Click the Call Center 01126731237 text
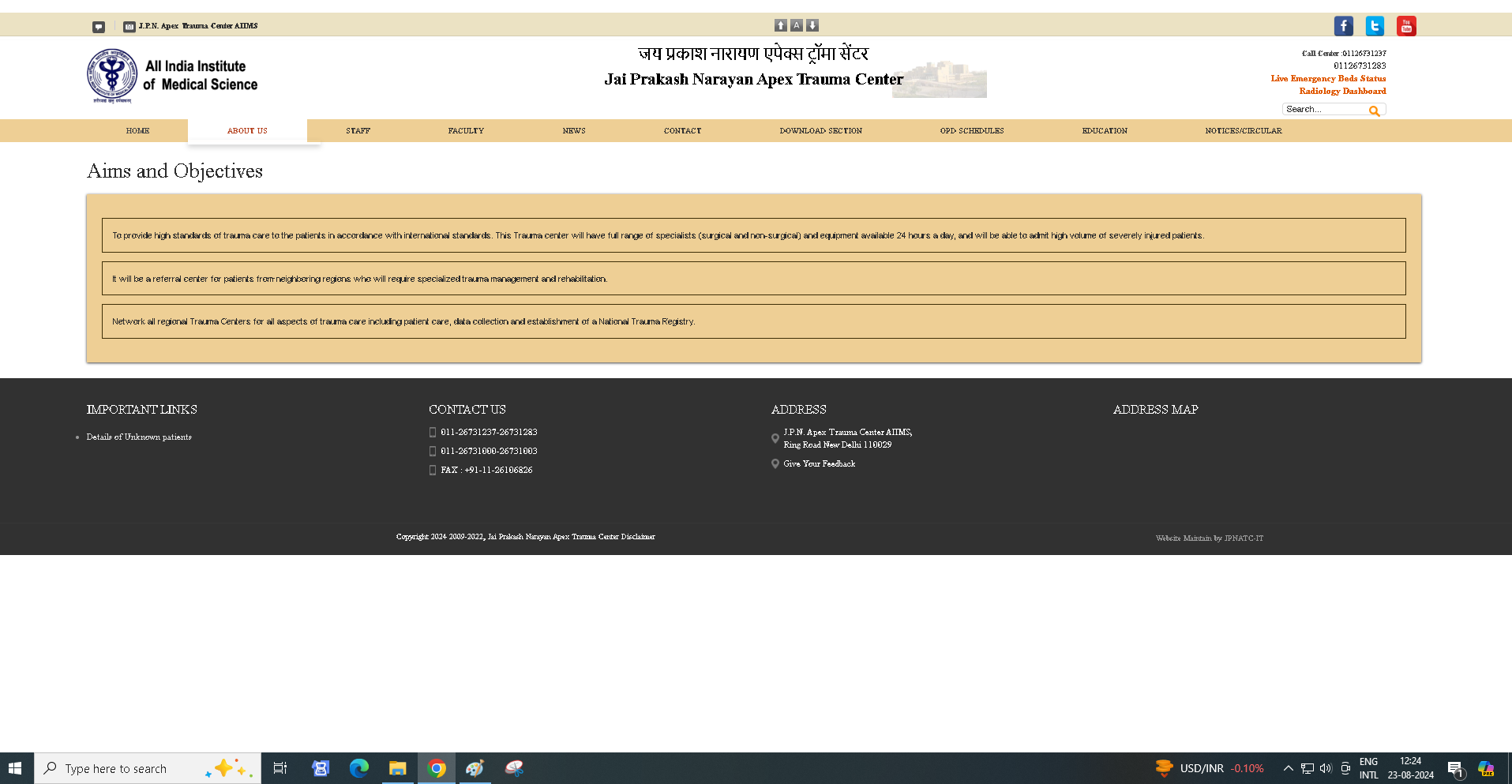This screenshot has width=1512, height=784. (x=1344, y=54)
